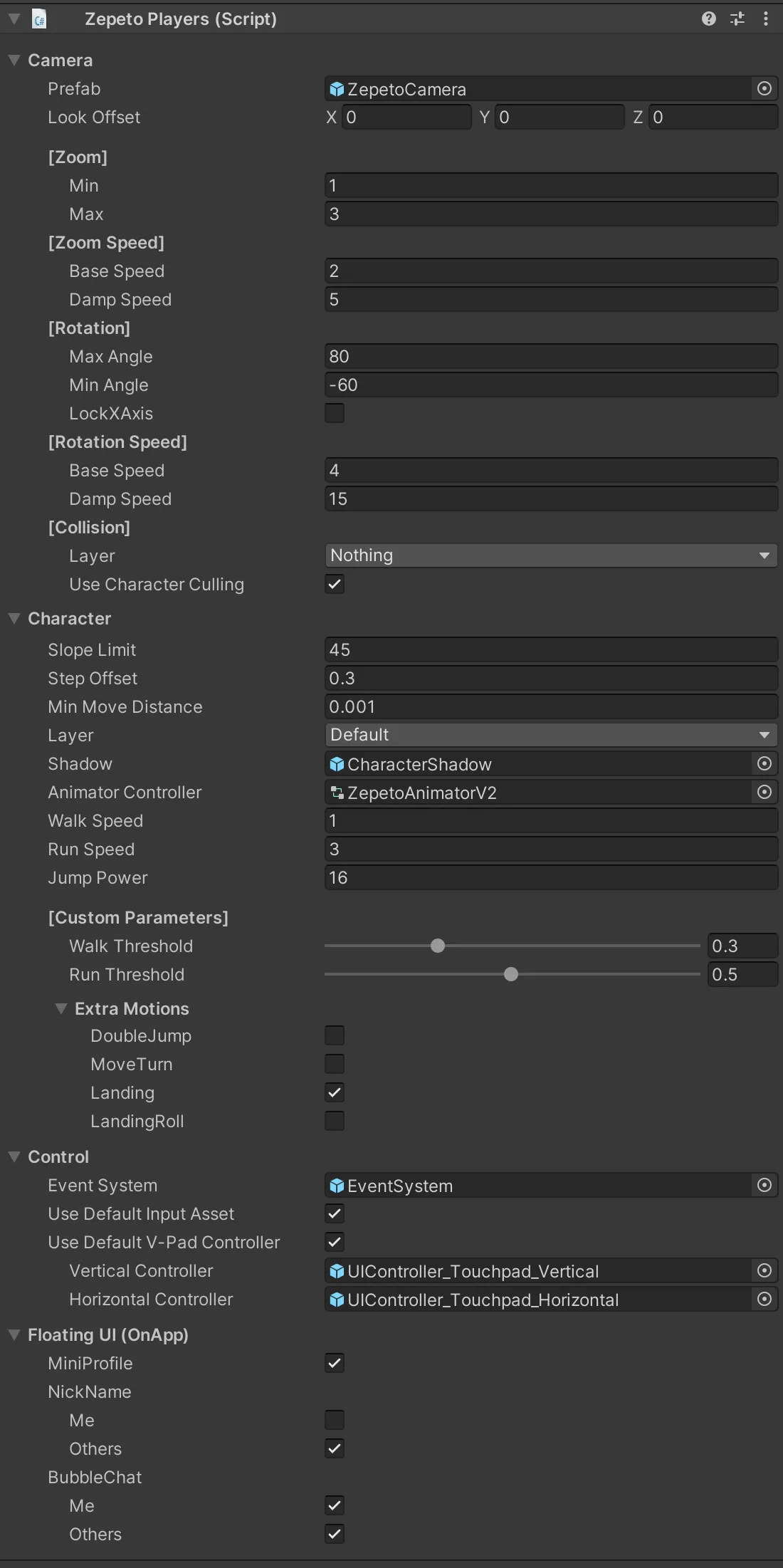
Task: Click the Look Offset Z field
Action: 713,117
